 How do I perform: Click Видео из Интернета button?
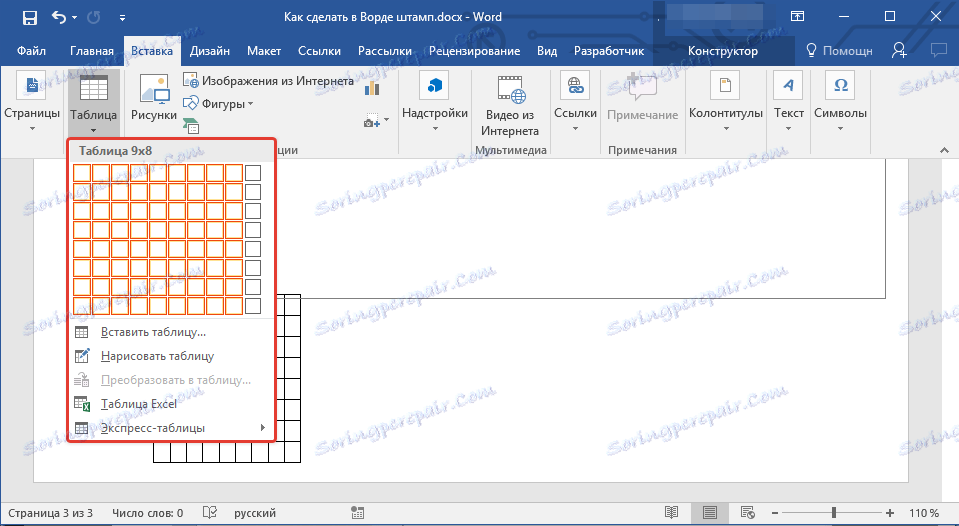click(510, 105)
